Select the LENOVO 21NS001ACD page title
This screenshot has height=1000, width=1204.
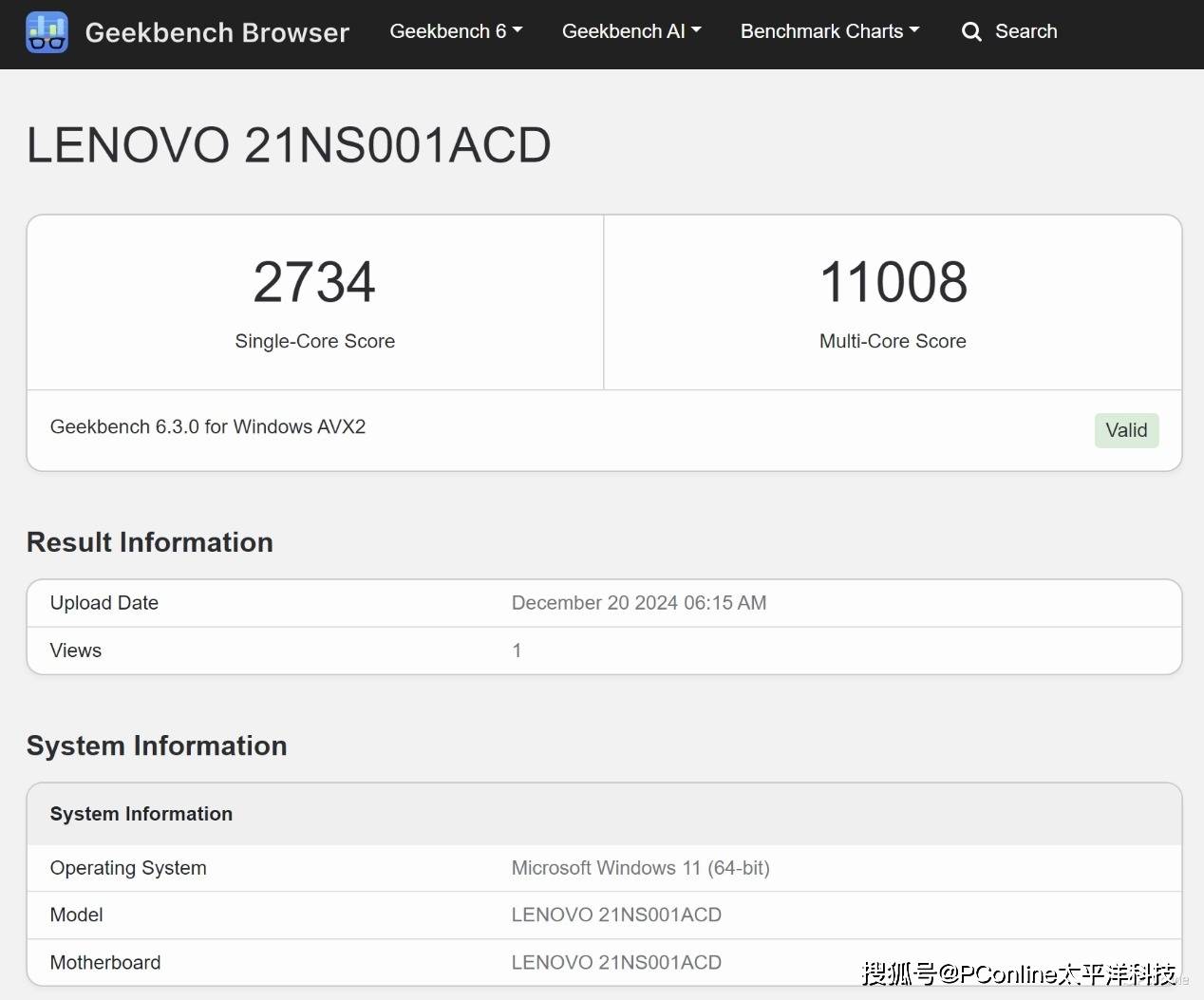[289, 145]
